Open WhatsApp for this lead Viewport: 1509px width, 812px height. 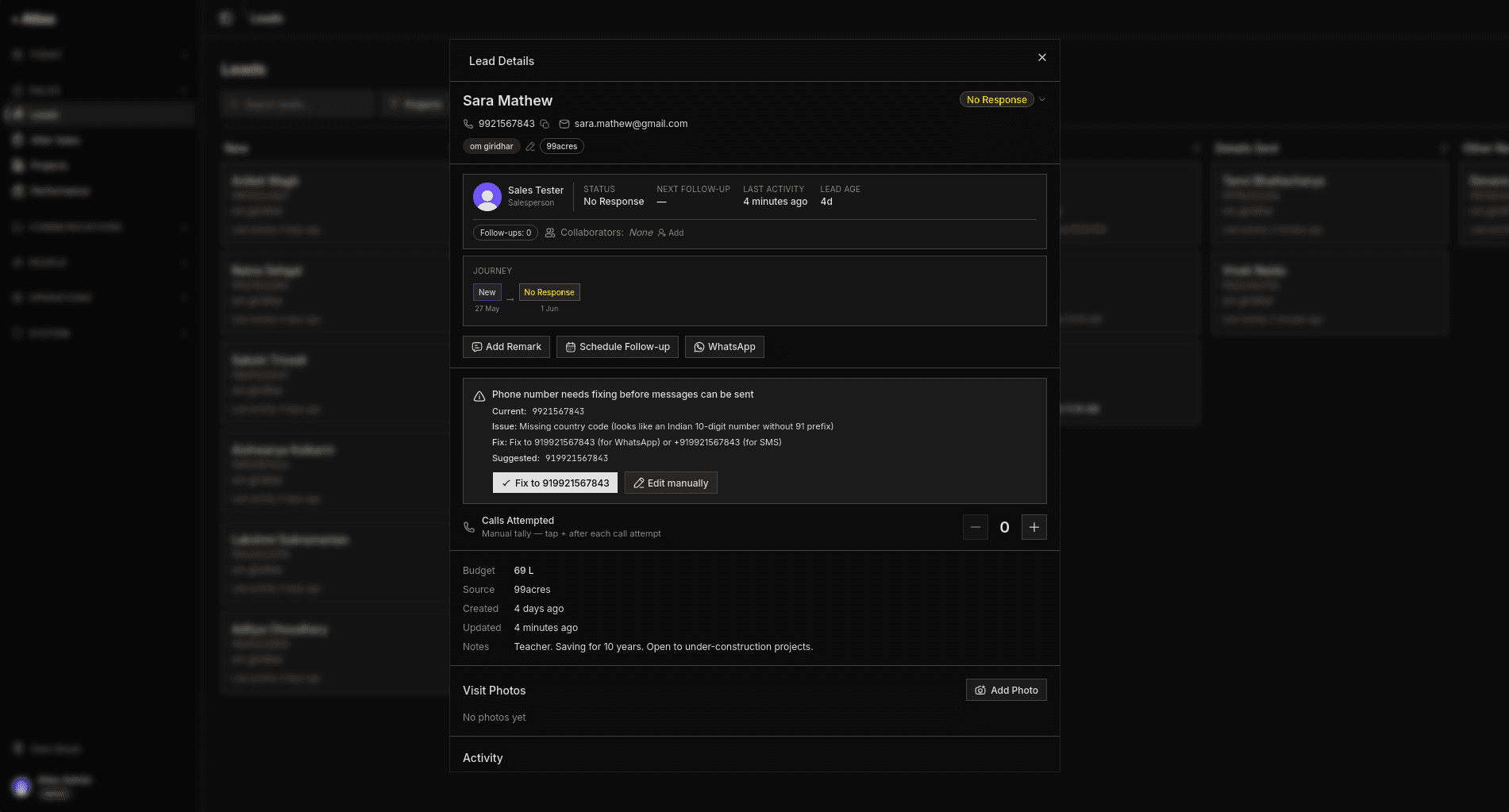[725, 347]
